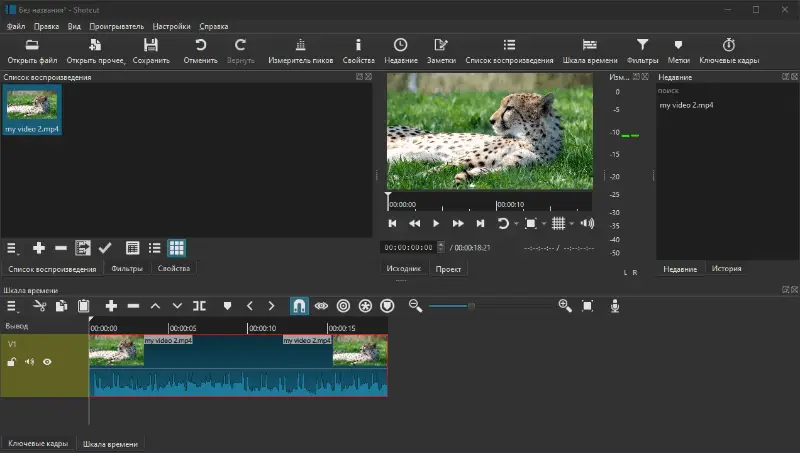Click the zoom timeline to fit icon
The image size is (800, 453).
click(x=588, y=306)
